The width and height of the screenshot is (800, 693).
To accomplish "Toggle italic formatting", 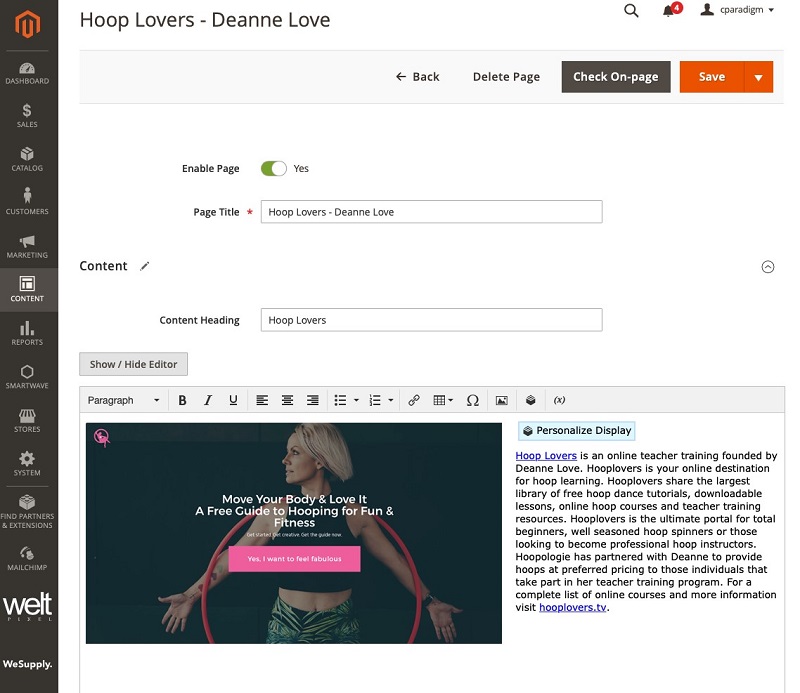I will 208,400.
